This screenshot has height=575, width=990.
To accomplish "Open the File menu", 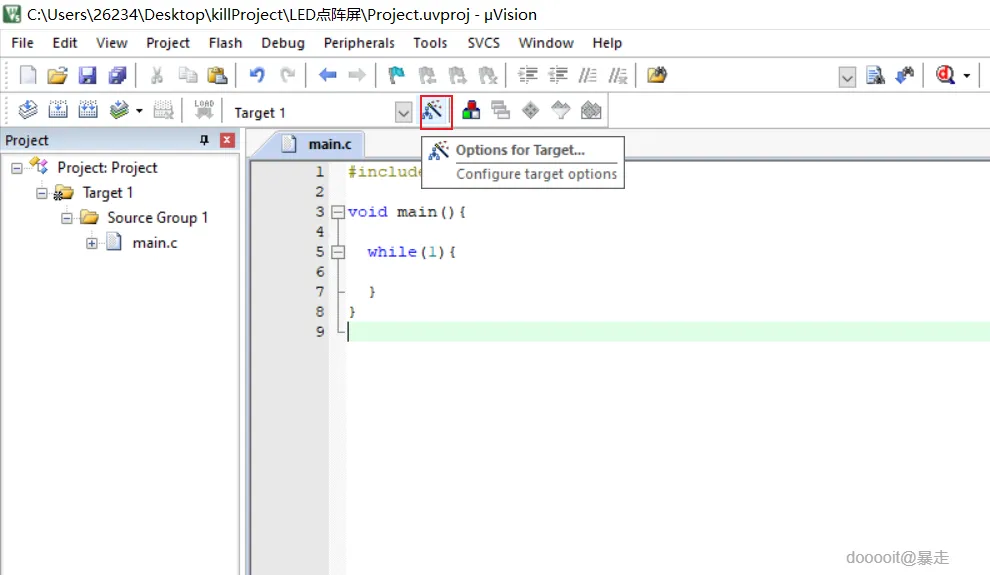I will (23, 43).
